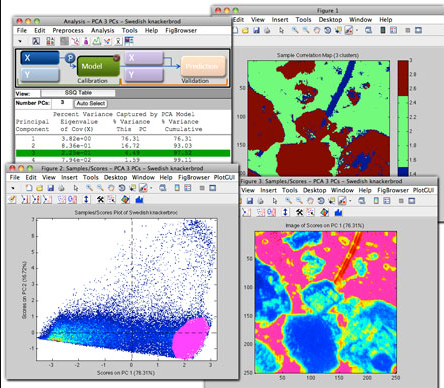Toggle Insert Colorbar in Figure 1 toolbar
Image resolution: width=444 pixels, height=388 pixels.
coord(383,30)
